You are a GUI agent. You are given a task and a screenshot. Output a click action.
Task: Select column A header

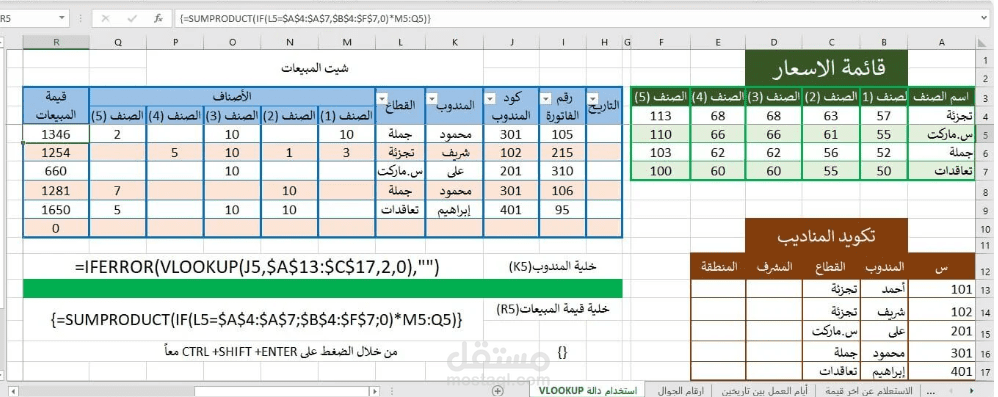coord(941,43)
